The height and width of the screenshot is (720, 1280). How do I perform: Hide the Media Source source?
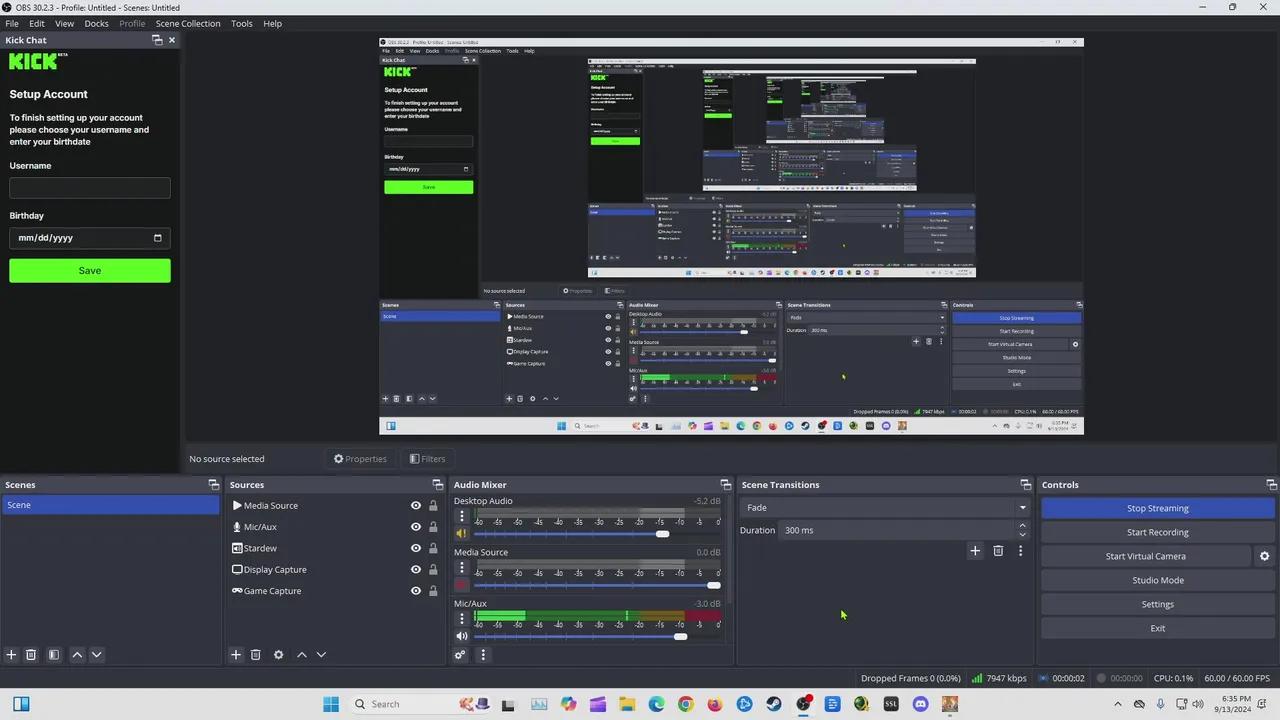click(416, 506)
